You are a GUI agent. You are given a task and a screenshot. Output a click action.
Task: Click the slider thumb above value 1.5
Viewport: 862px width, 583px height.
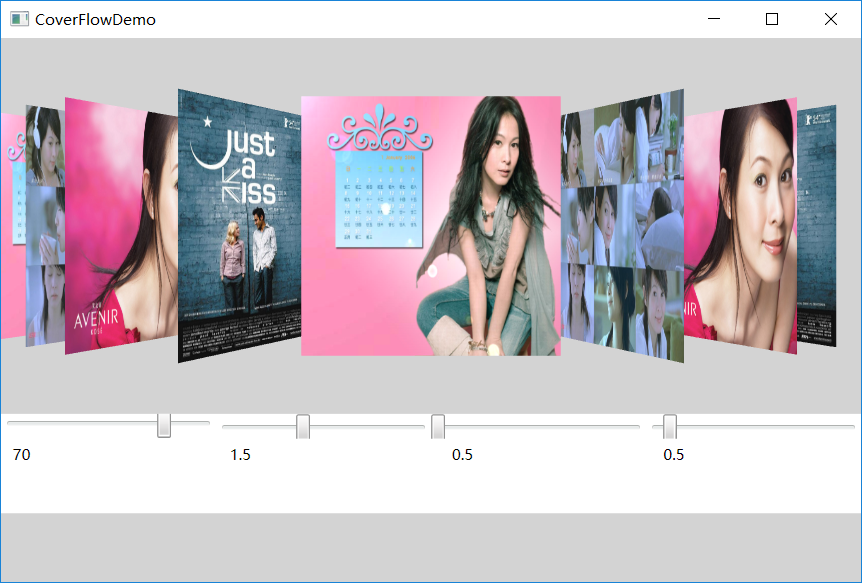point(303,426)
